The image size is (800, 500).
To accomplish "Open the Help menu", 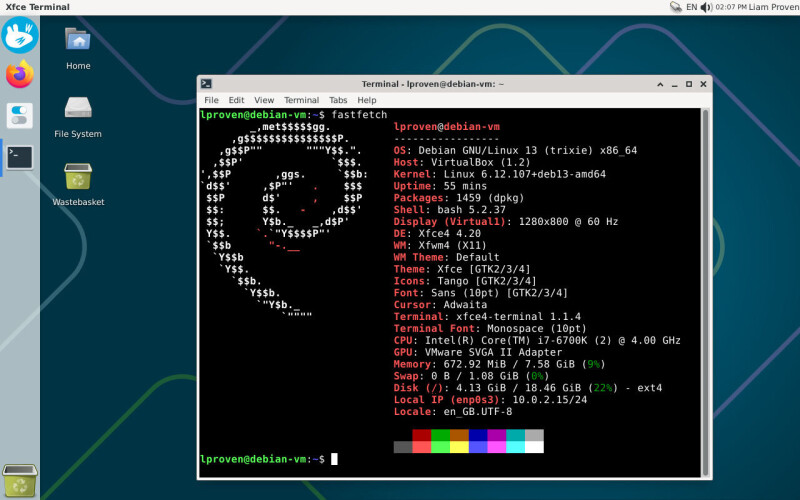I will point(366,100).
